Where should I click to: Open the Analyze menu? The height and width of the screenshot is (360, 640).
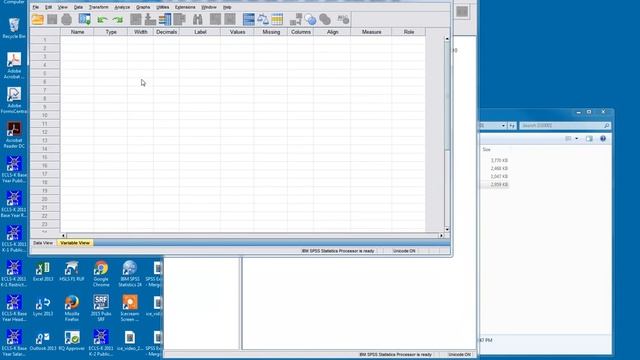tap(122, 7)
